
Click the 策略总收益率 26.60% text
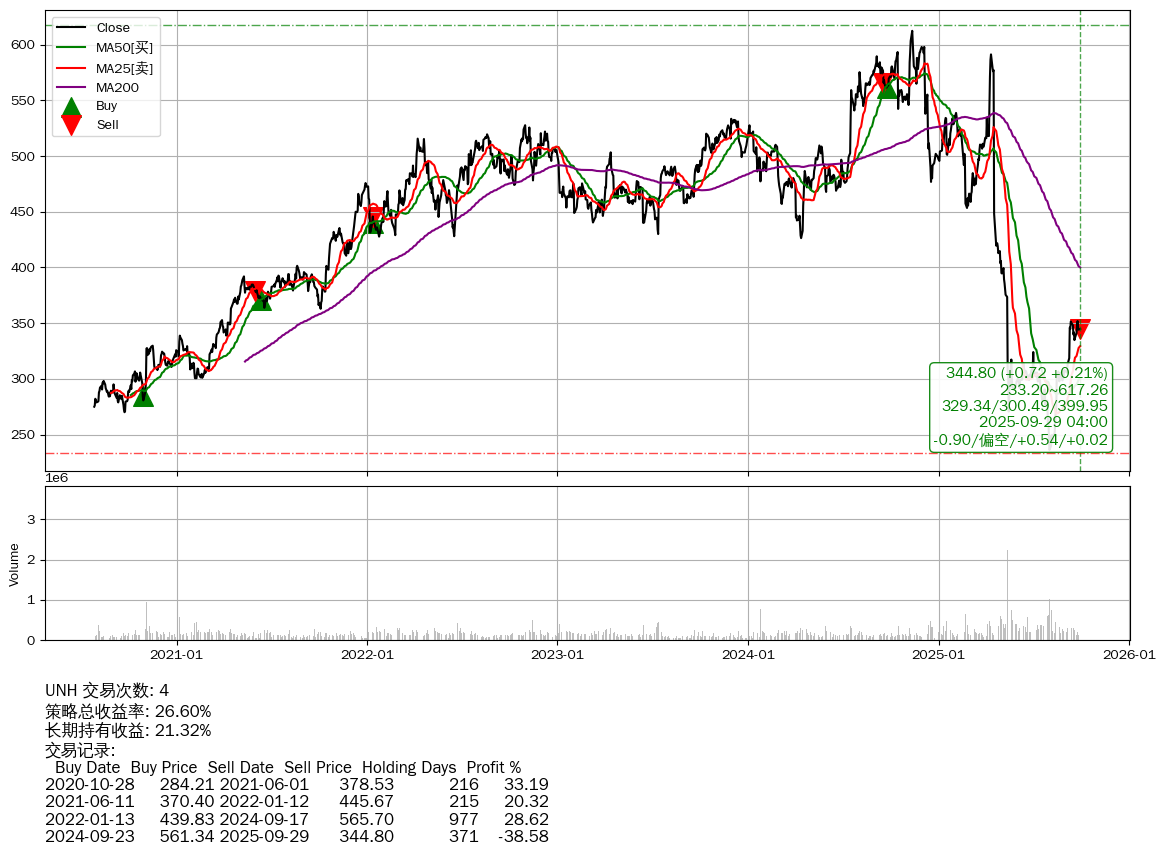click(x=128, y=711)
